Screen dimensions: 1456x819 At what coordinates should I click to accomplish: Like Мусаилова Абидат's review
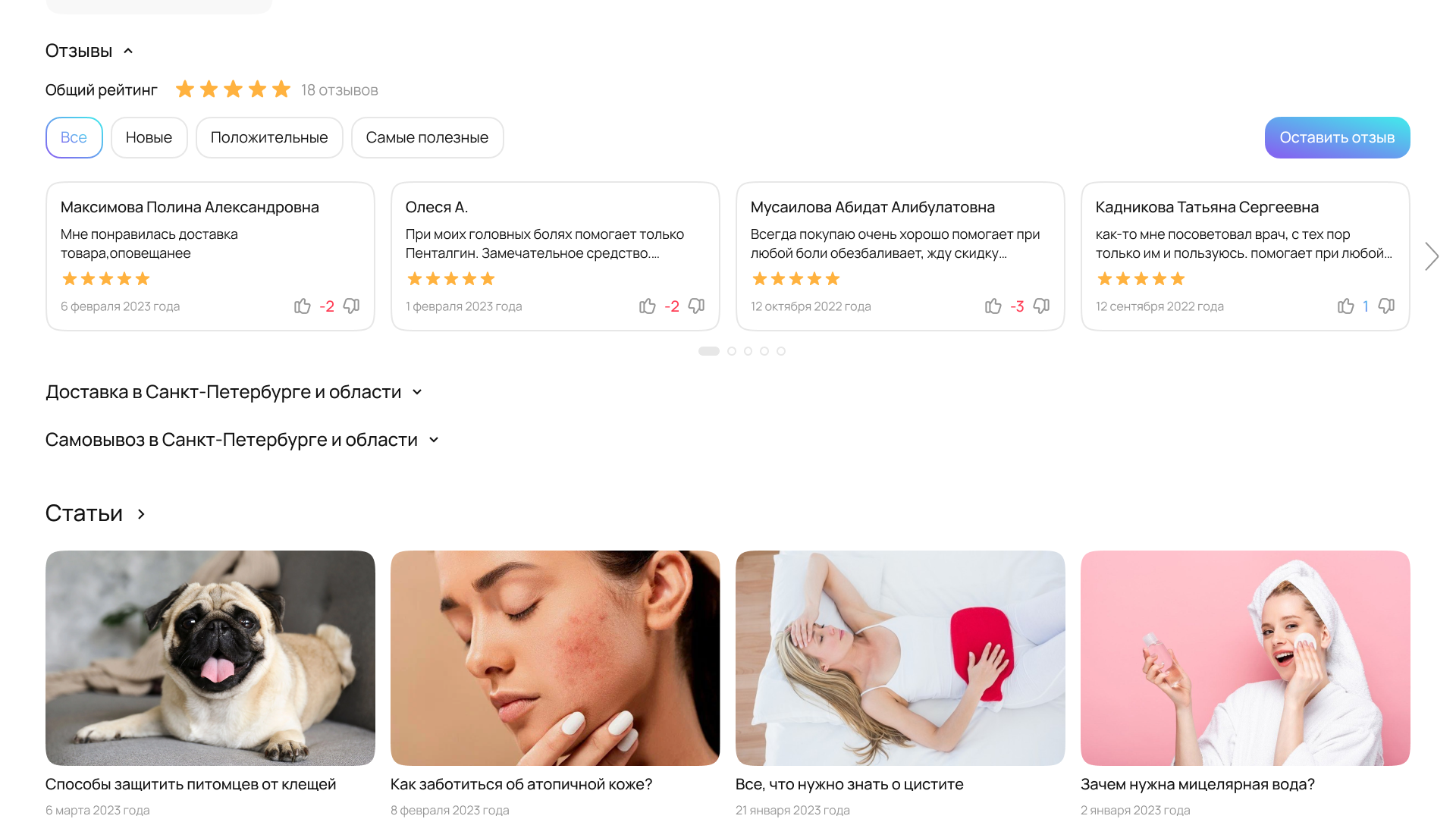993,306
